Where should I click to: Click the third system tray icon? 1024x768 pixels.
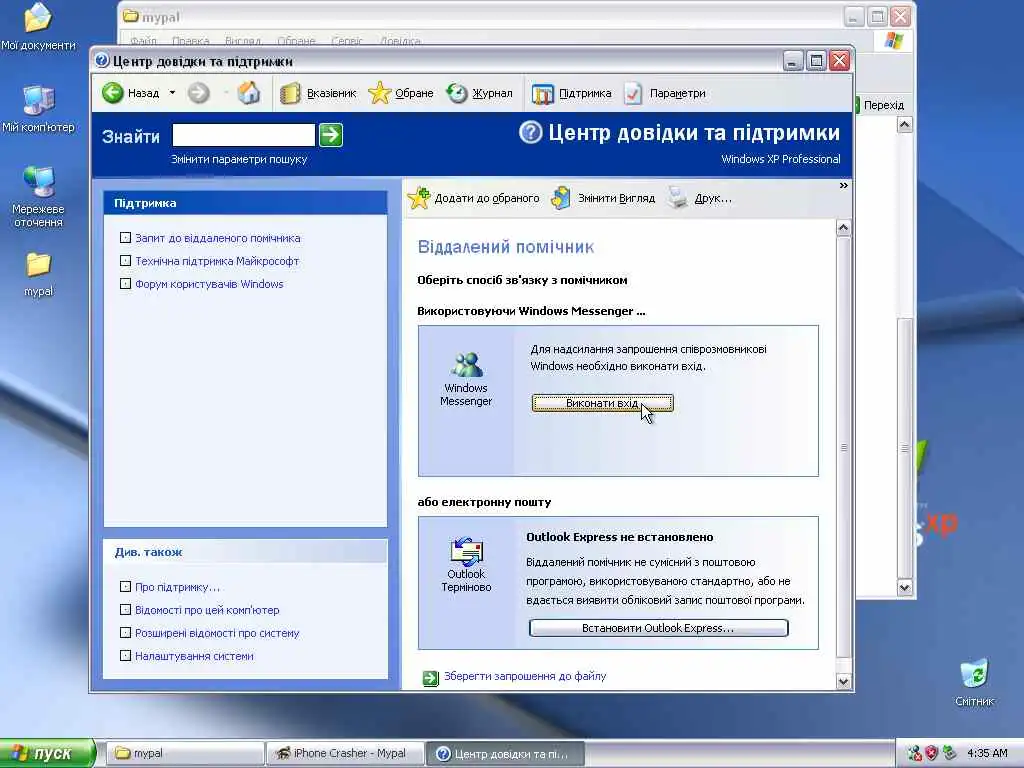[950, 754]
